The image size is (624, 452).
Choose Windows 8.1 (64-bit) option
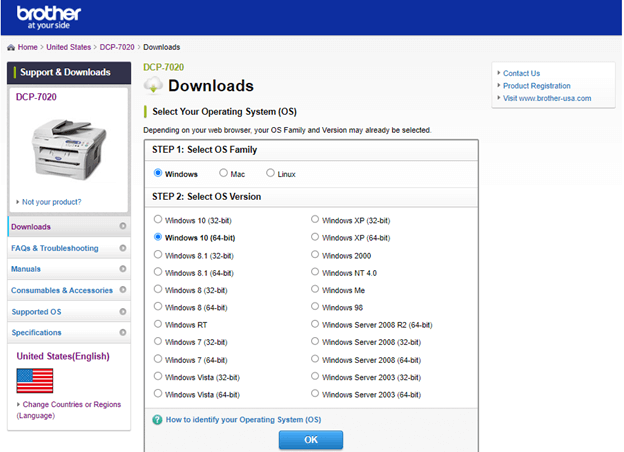coord(158,272)
